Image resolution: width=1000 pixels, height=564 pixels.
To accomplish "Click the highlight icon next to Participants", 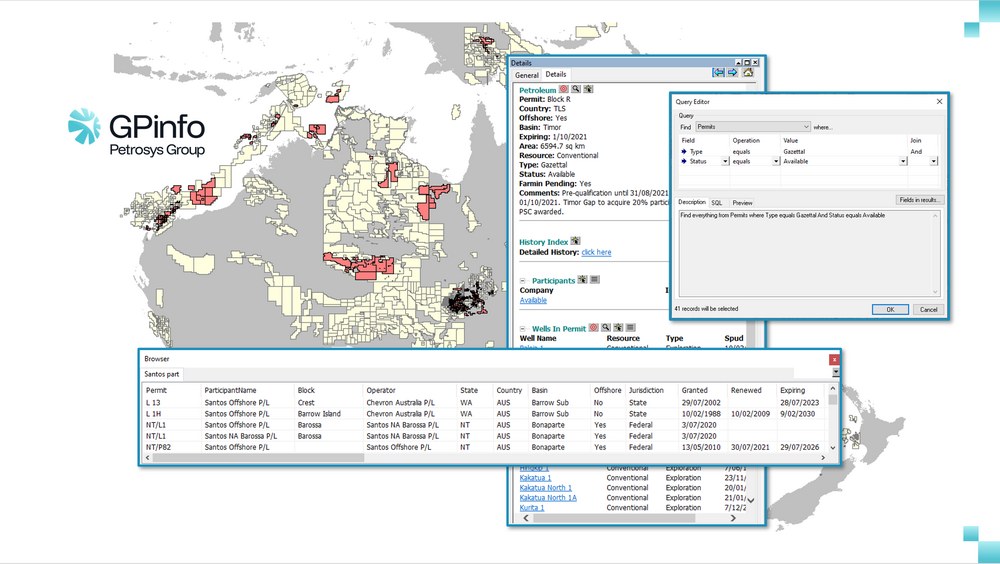I will click(x=582, y=279).
